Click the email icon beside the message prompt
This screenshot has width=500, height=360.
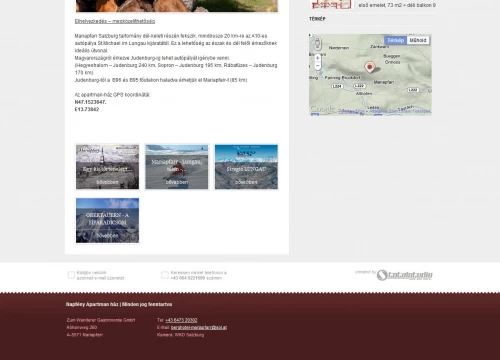point(71,275)
